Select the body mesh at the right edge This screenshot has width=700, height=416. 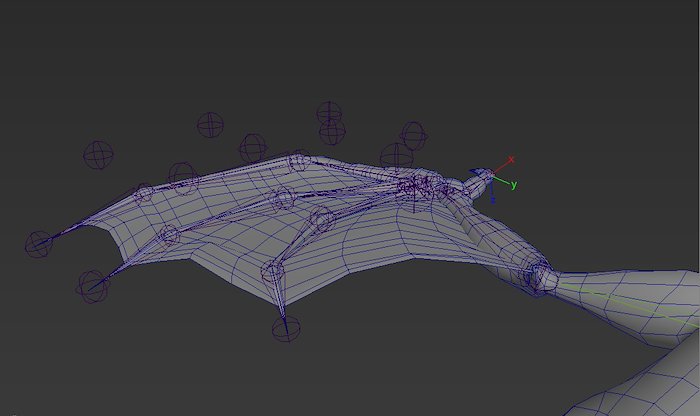click(x=650, y=300)
